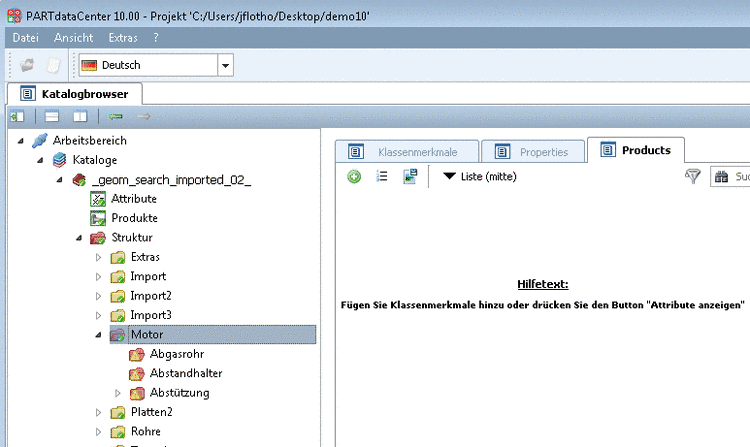Click the Motor folder icon
Viewport: 750px width, 447px height.
click(x=118, y=335)
